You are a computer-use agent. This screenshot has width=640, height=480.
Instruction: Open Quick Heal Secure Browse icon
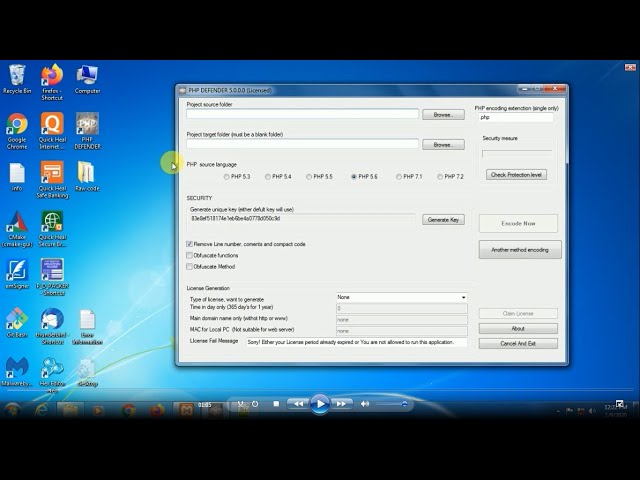coord(52,229)
